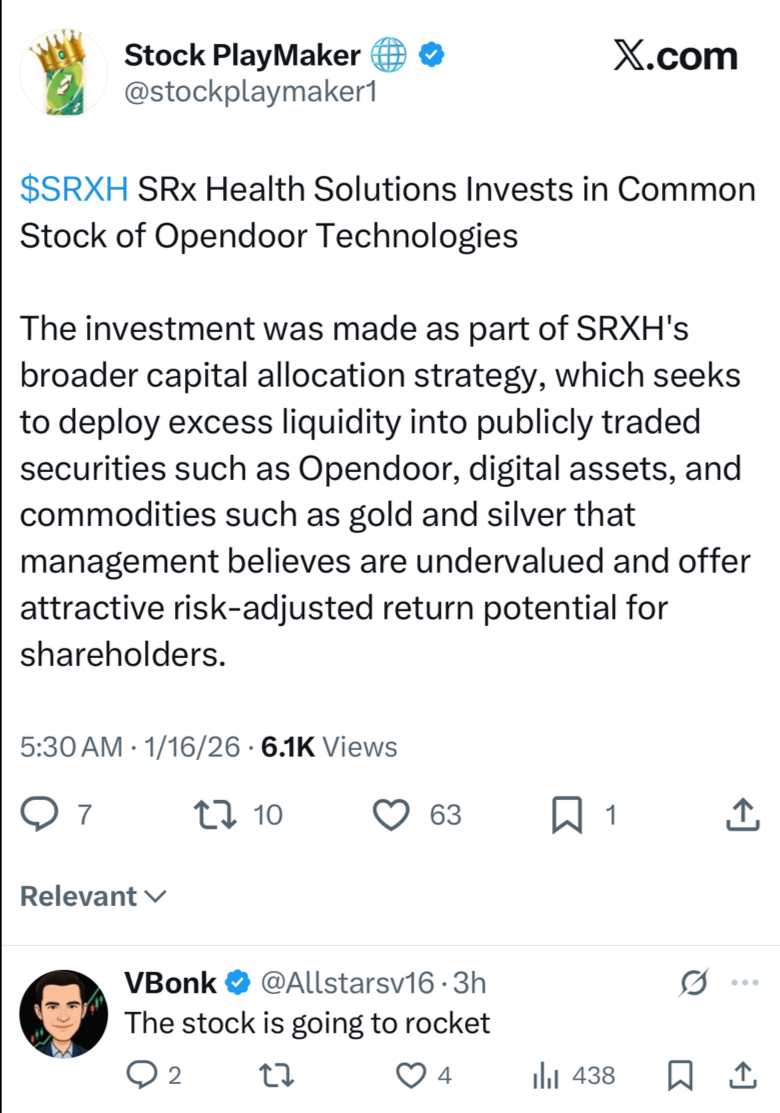Bookmark the main SRXH post

(567, 815)
